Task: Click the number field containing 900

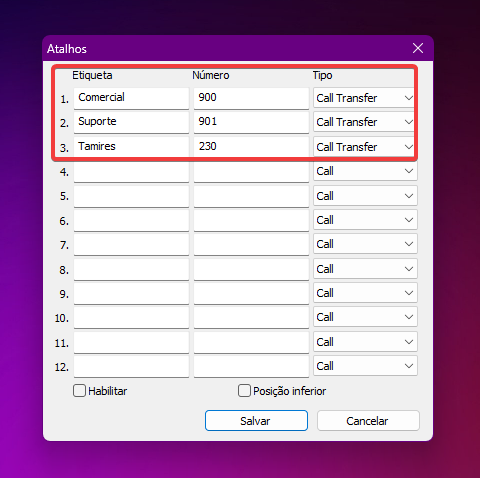Action: tap(251, 98)
